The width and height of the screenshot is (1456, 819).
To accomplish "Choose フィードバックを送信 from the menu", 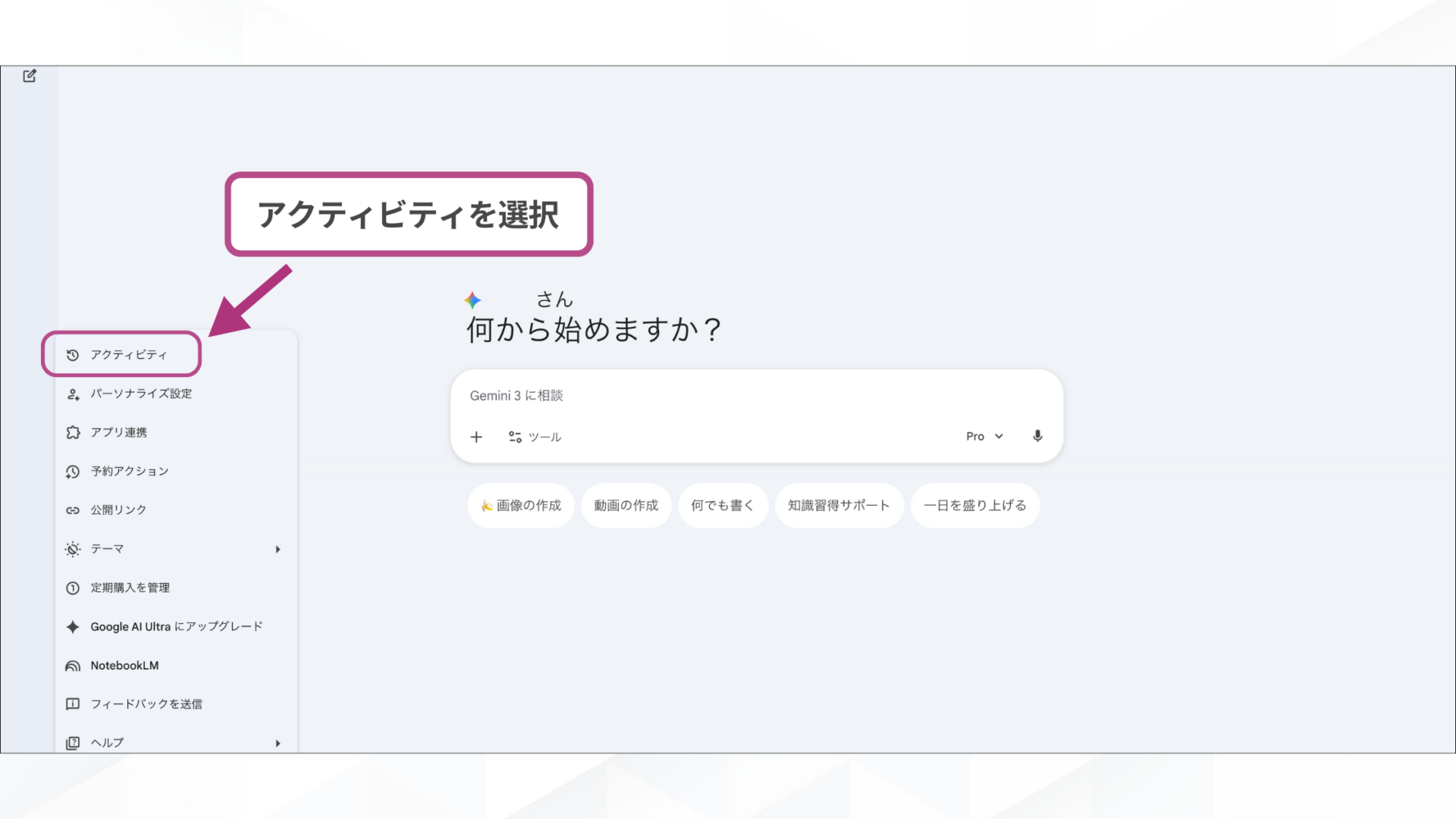I will coord(146,704).
